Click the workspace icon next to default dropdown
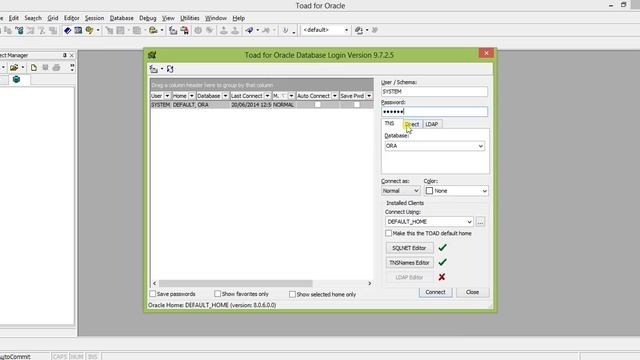Viewport: 640px width, 360px height. (359, 30)
